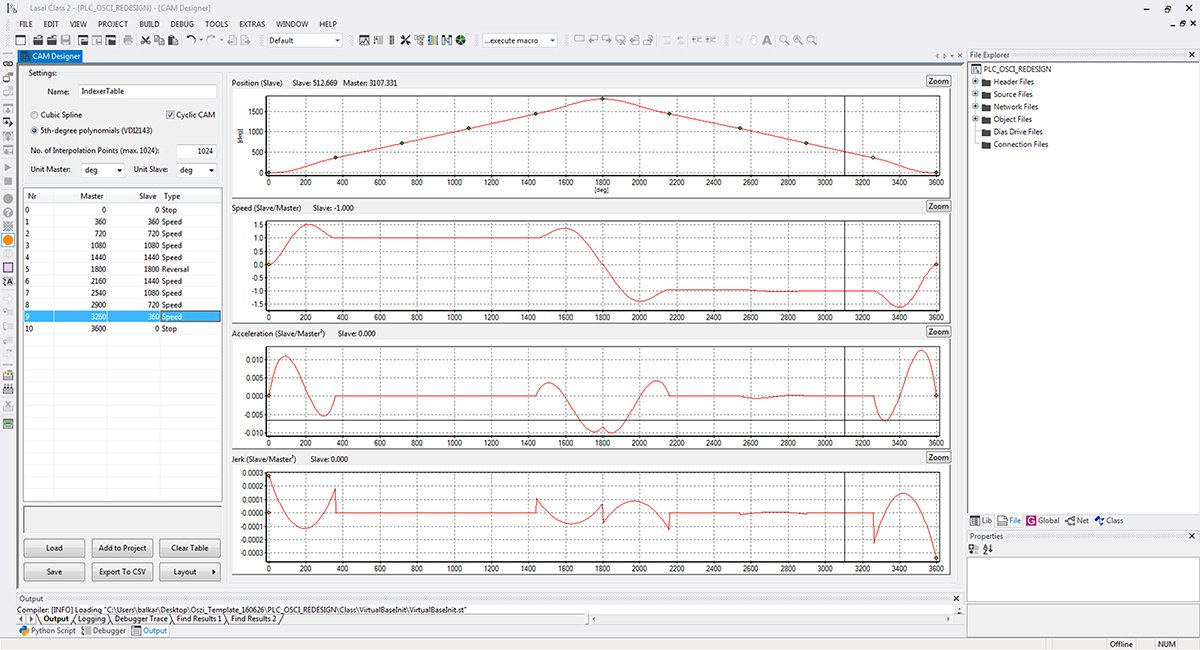Click the Zoom button of Position graph
The height and width of the screenshot is (650, 1200).
(938, 81)
